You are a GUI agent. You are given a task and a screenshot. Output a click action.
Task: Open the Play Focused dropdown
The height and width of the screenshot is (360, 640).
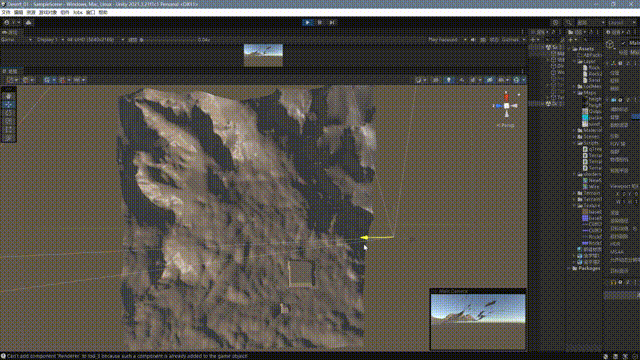click(447, 40)
